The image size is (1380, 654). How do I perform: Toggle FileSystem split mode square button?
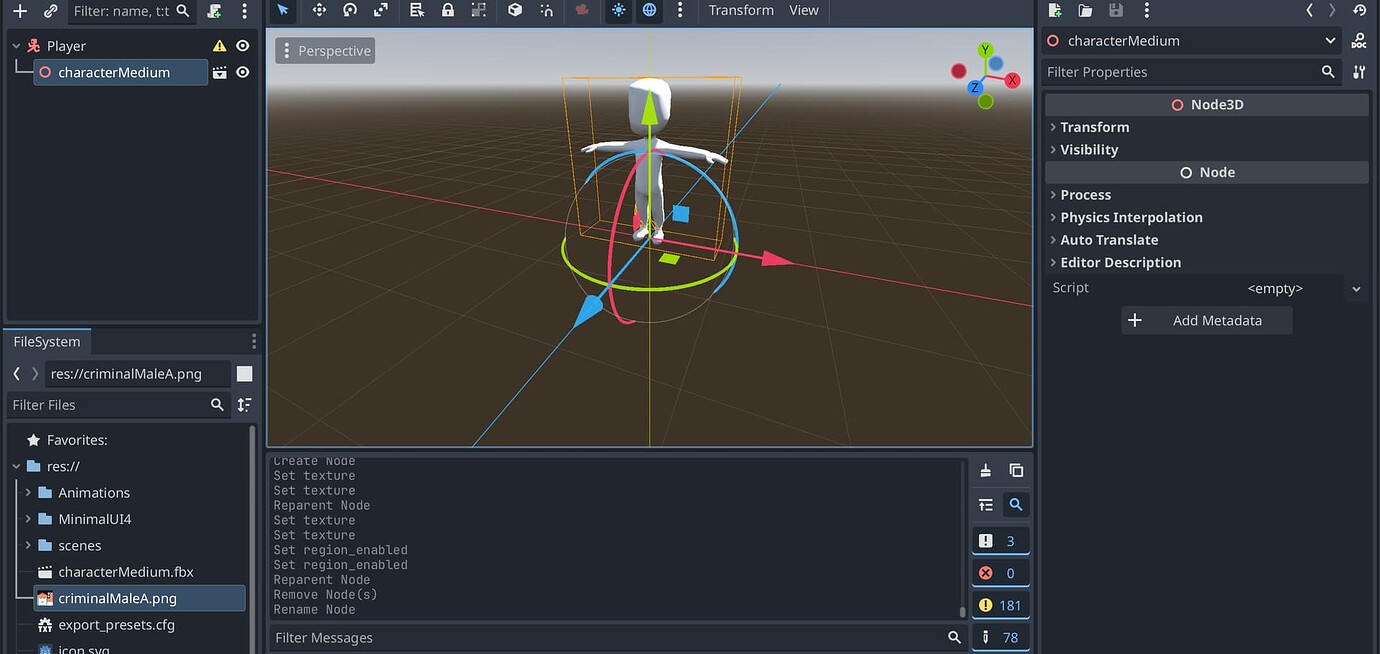coord(244,373)
